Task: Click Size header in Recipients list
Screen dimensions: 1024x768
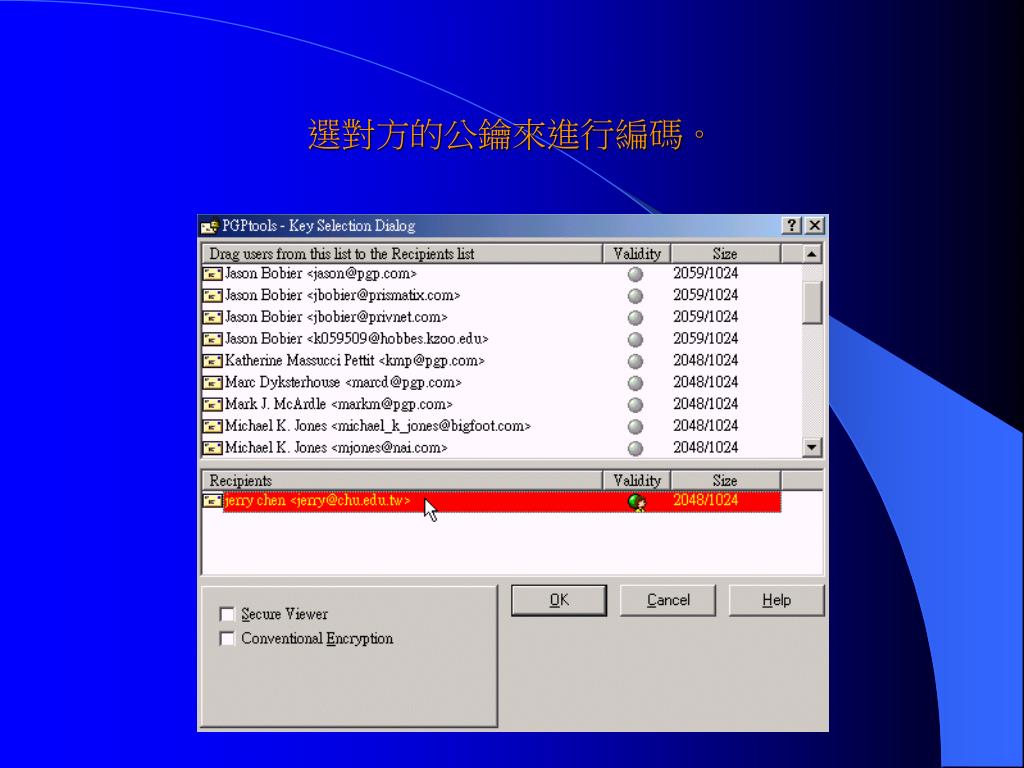Action: [x=726, y=480]
